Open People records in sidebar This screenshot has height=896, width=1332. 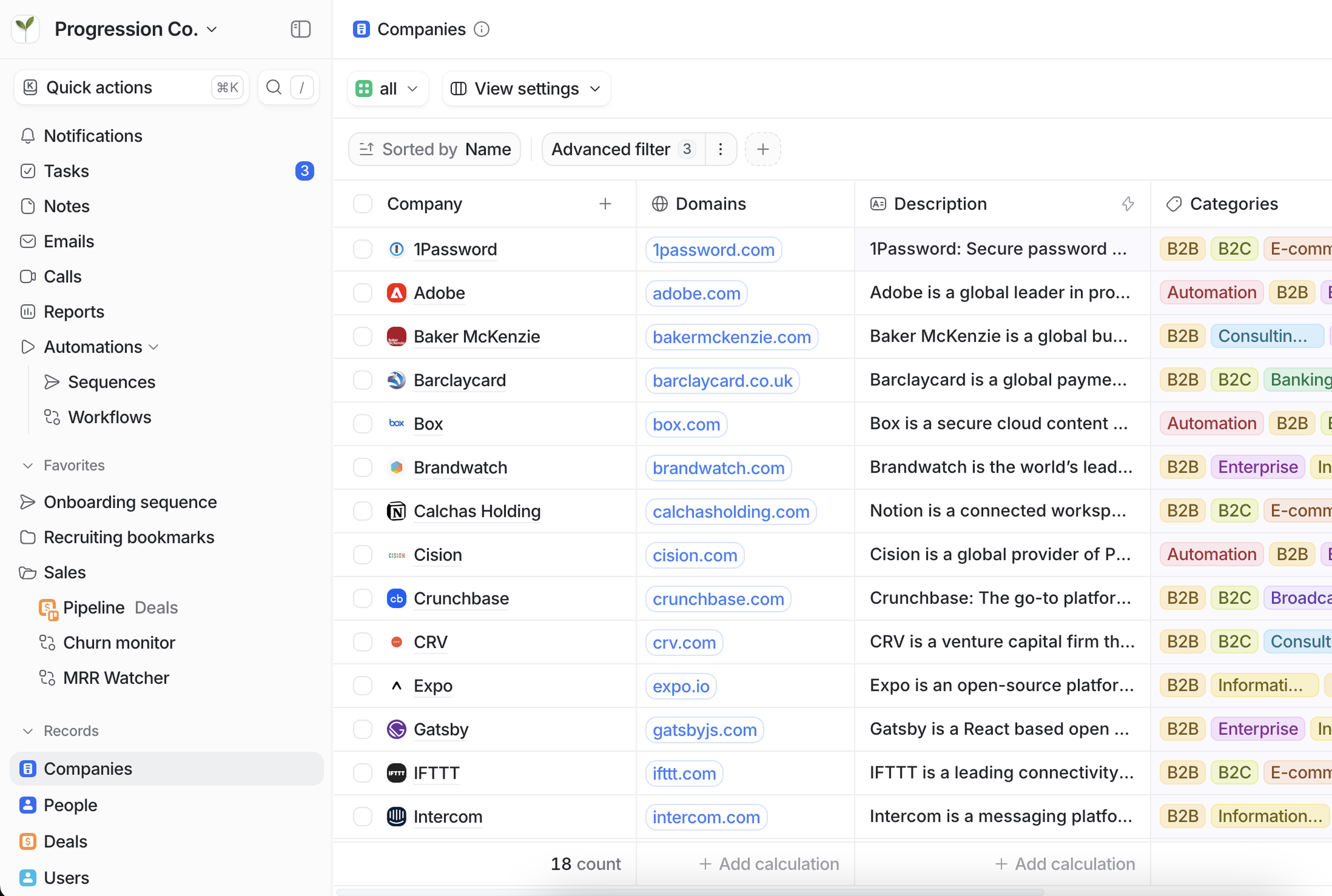point(70,805)
